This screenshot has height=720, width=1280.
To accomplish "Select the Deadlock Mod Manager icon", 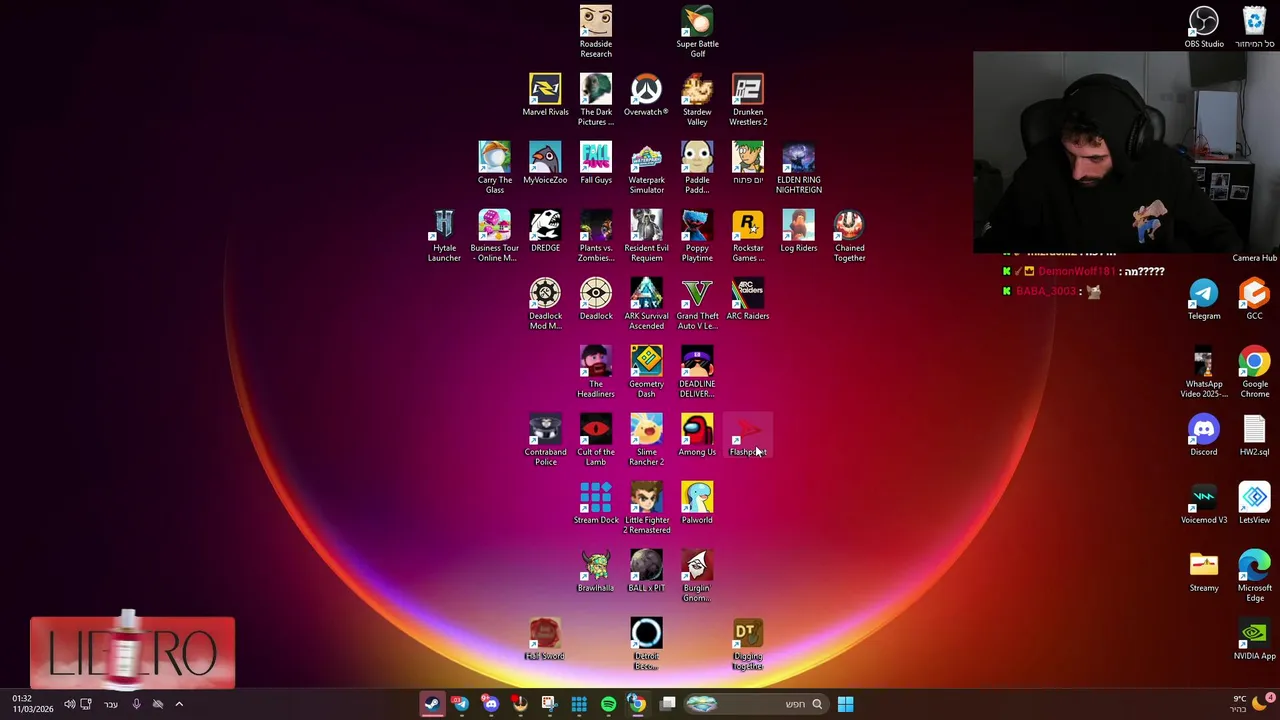I will 545,303.
